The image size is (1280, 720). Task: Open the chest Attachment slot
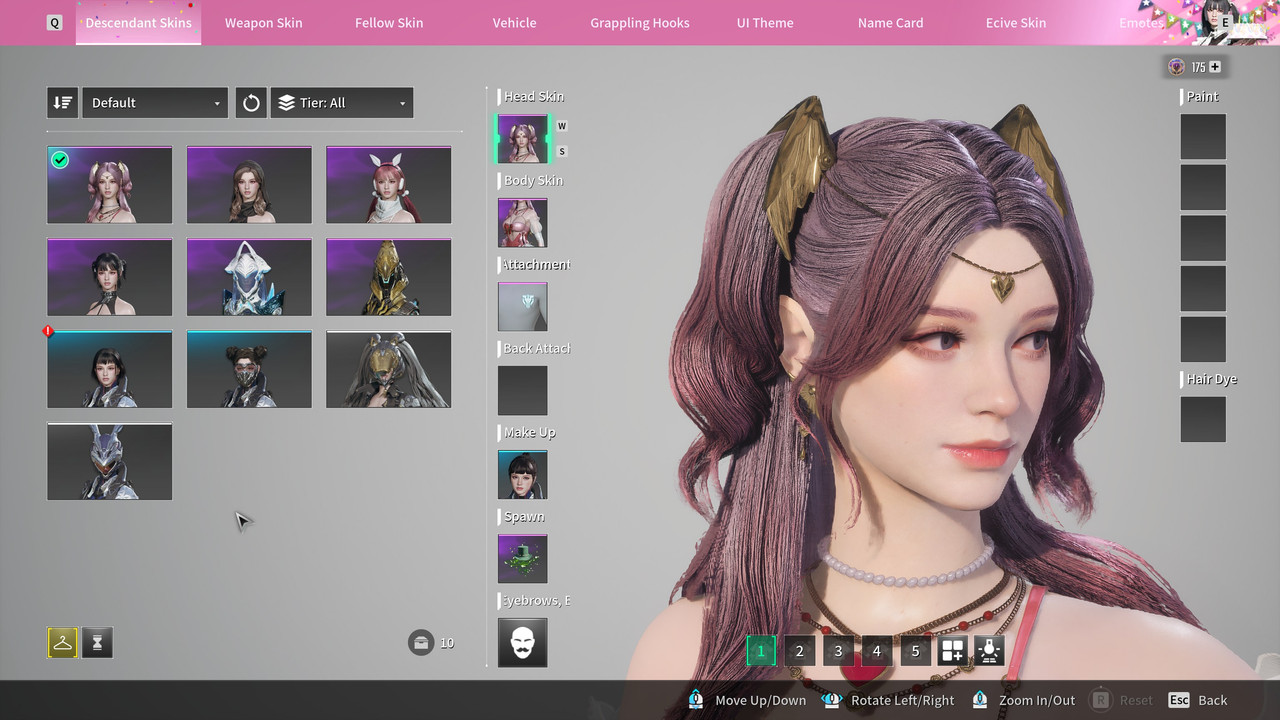point(523,307)
